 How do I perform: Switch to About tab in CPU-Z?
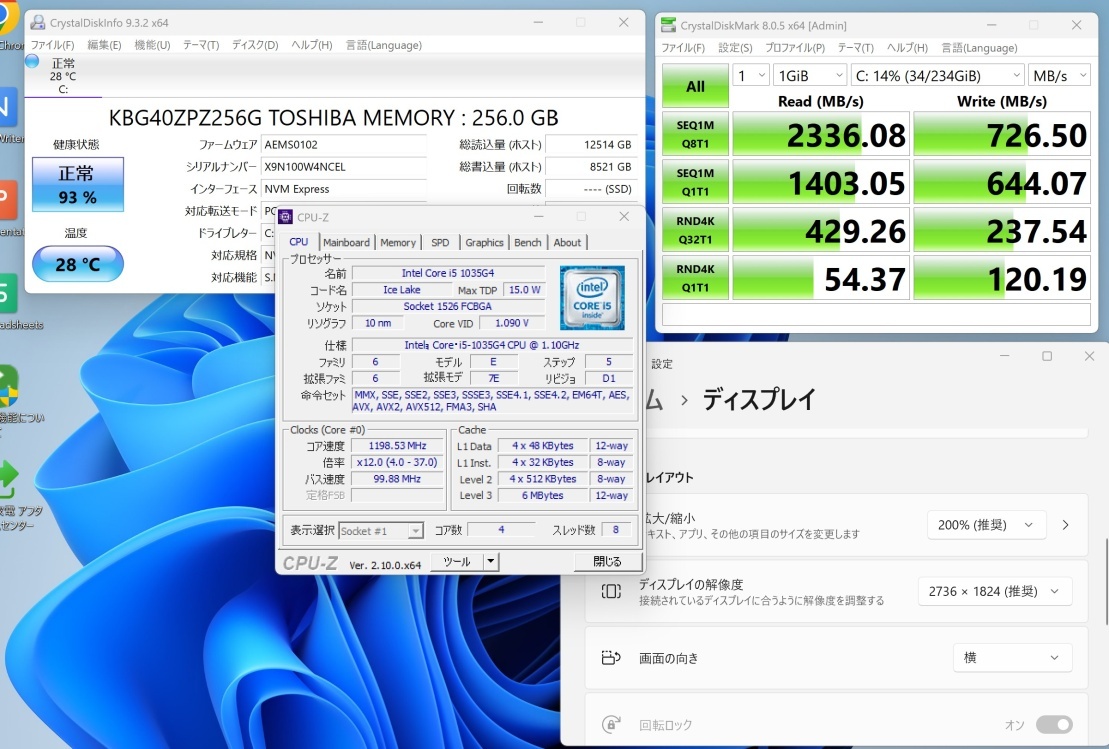pos(567,243)
